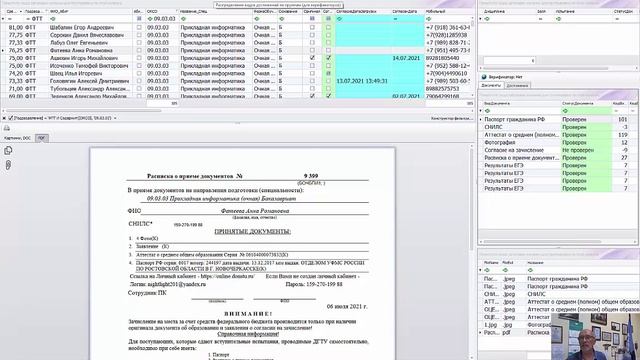Open the Конструктор фильтра editor
Viewport: 640px width, 360px height.
tap(451, 118)
